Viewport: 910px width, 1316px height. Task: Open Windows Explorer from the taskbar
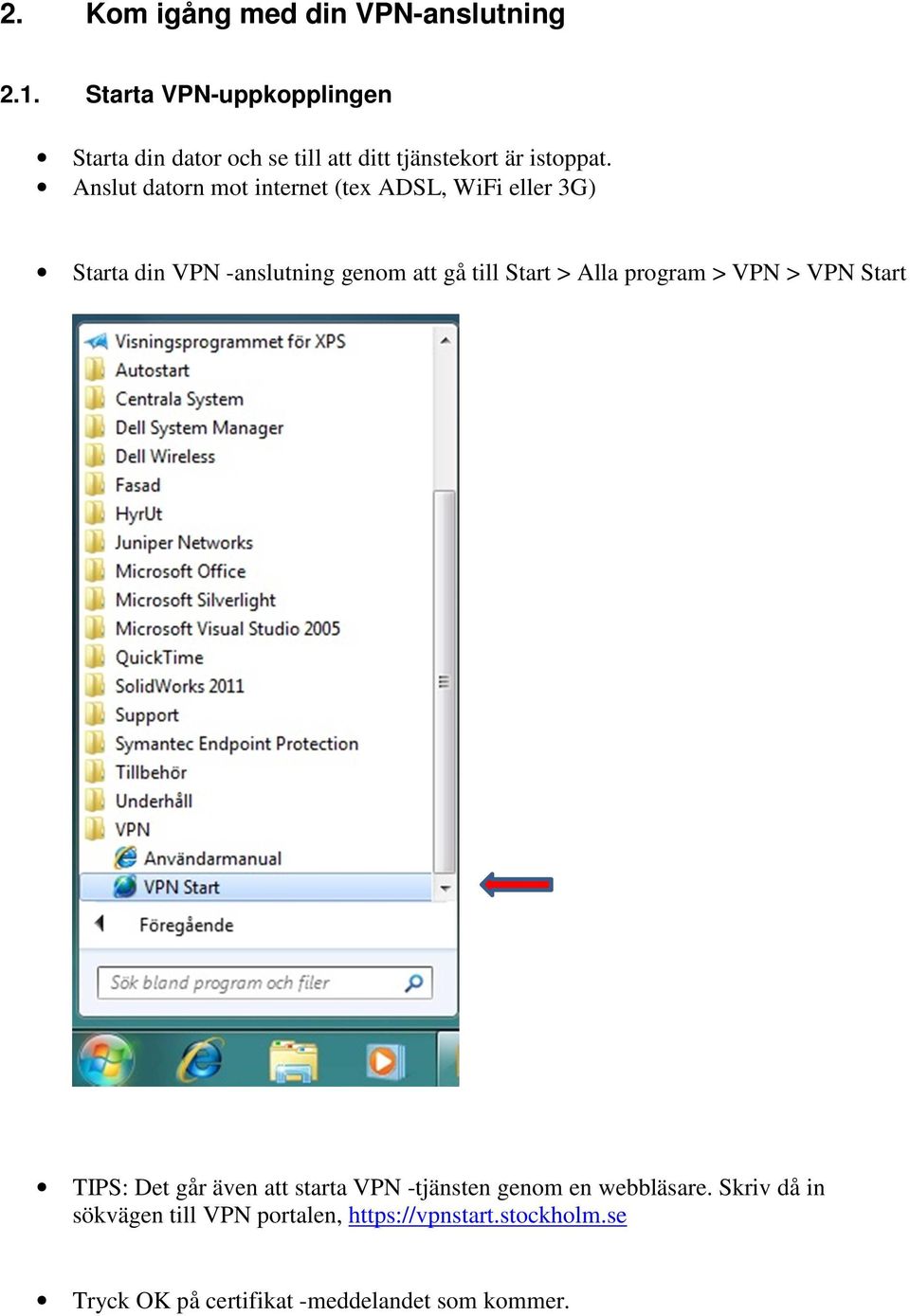(293, 1060)
